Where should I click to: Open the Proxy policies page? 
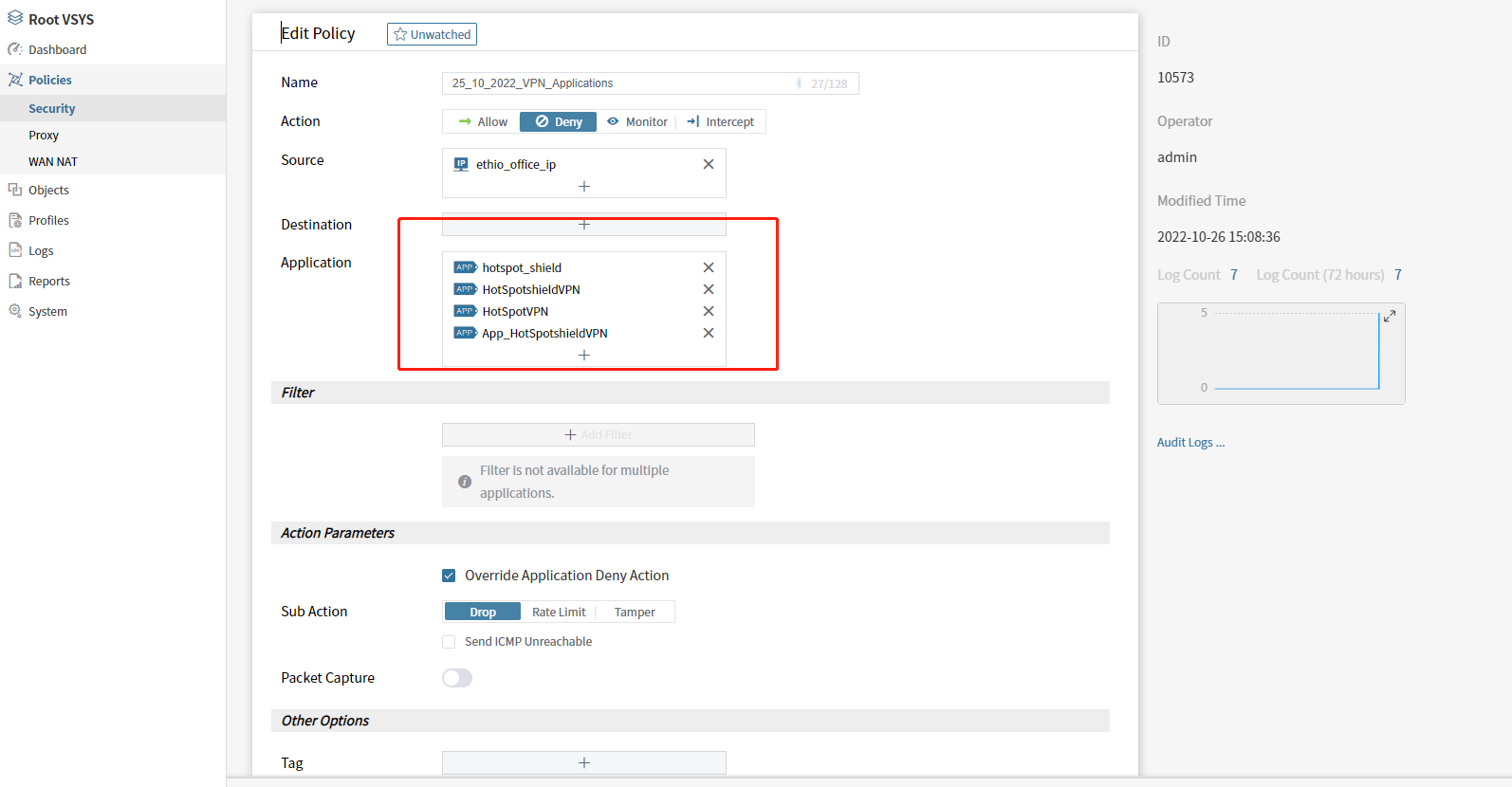pyautogui.click(x=44, y=136)
